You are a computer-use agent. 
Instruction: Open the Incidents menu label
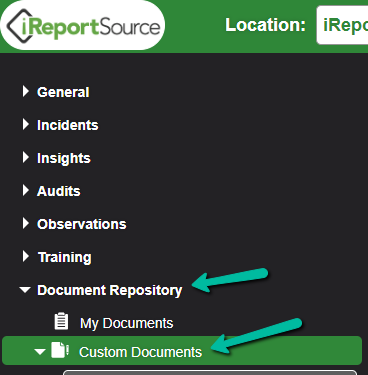[x=68, y=125]
